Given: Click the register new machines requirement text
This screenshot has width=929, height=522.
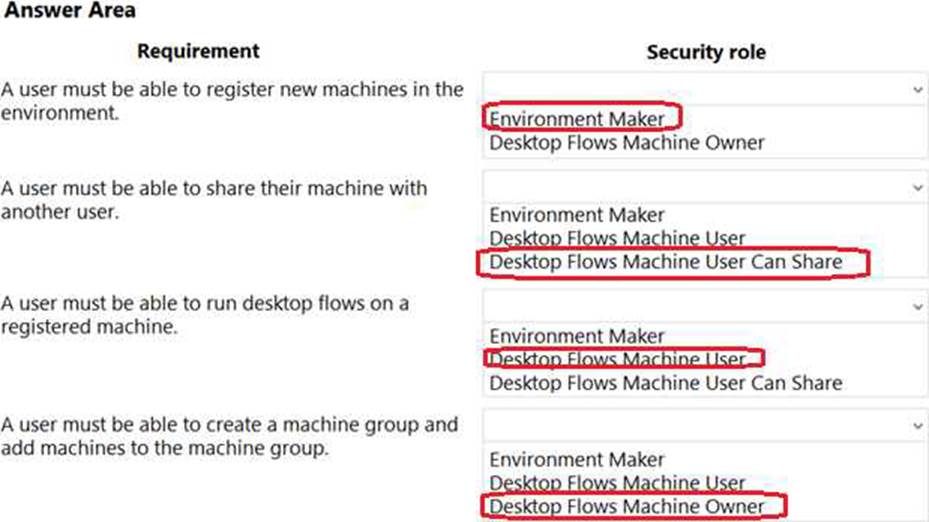Looking at the screenshot, I should [x=232, y=101].
